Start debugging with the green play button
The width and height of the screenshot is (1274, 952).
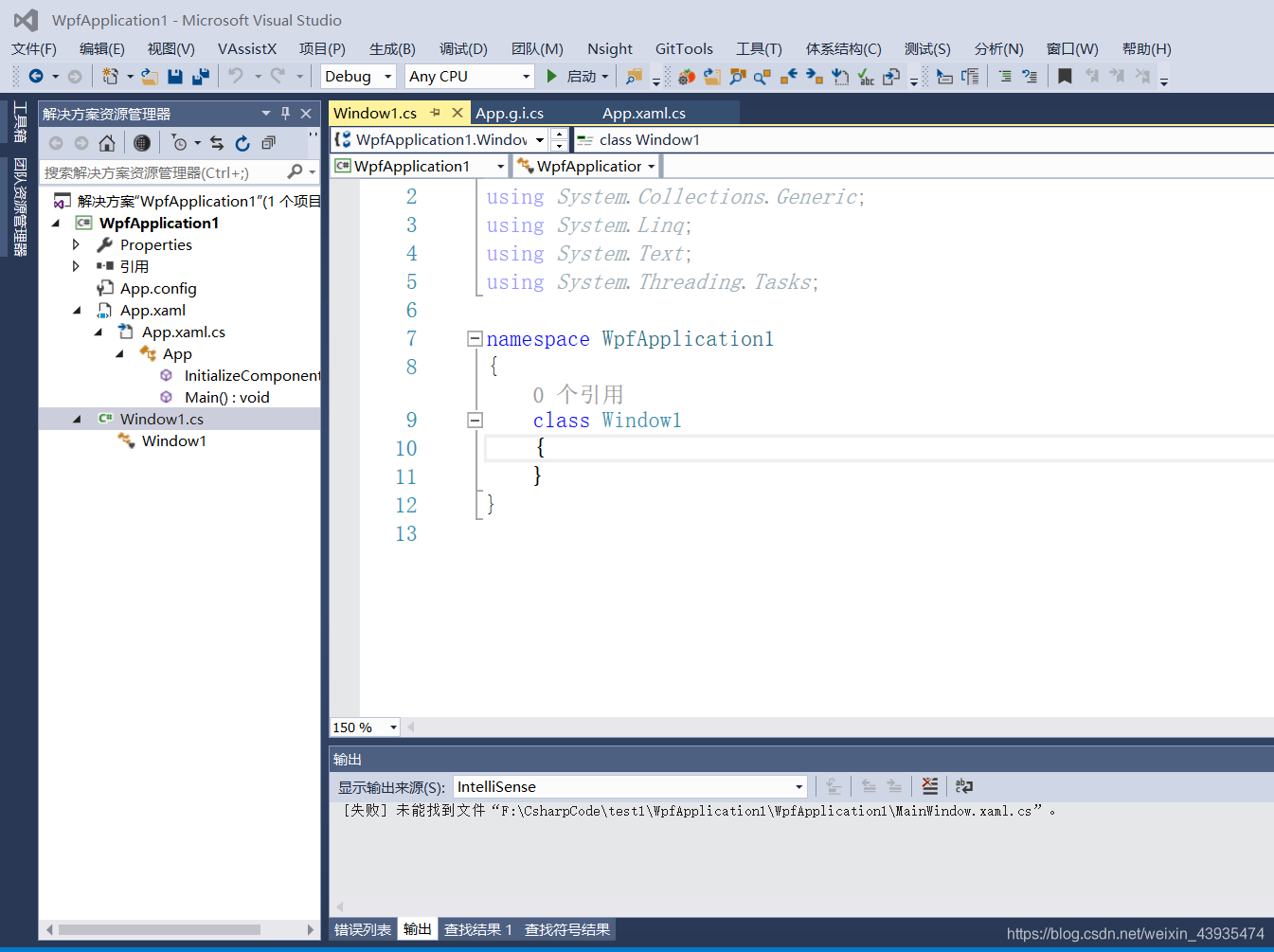tap(551, 76)
